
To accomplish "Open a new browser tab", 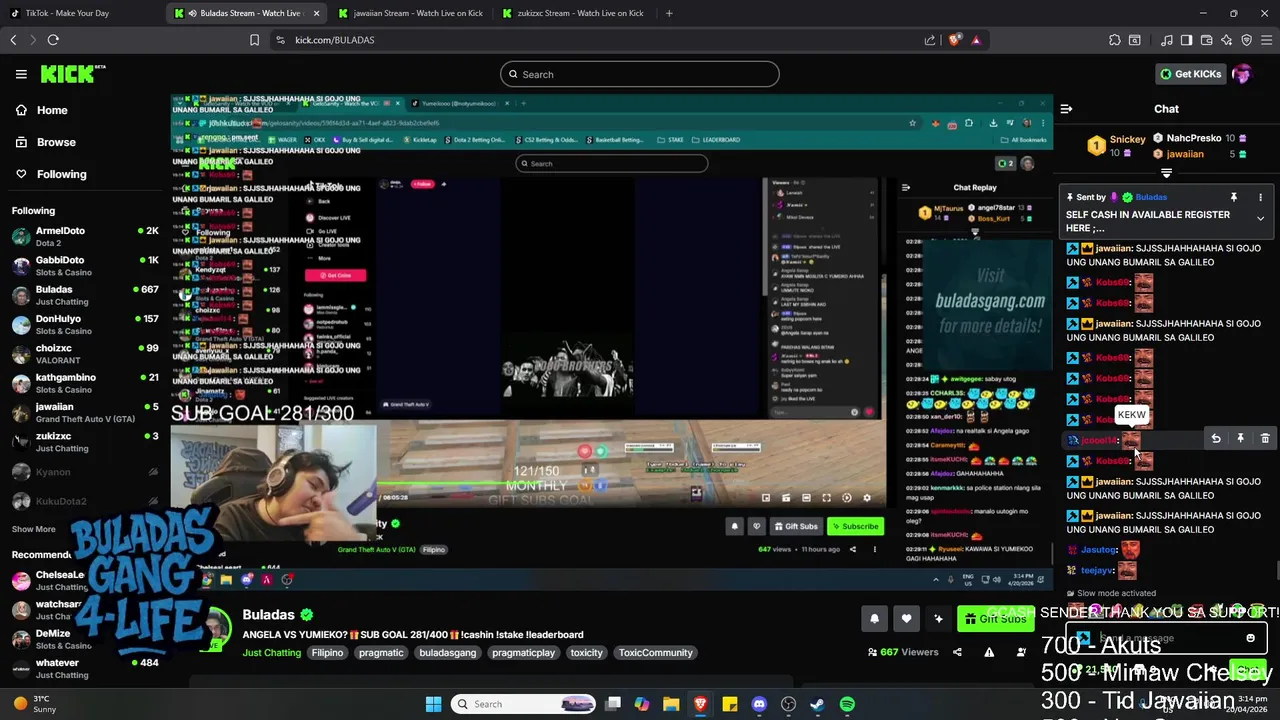I will tap(669, 13).
